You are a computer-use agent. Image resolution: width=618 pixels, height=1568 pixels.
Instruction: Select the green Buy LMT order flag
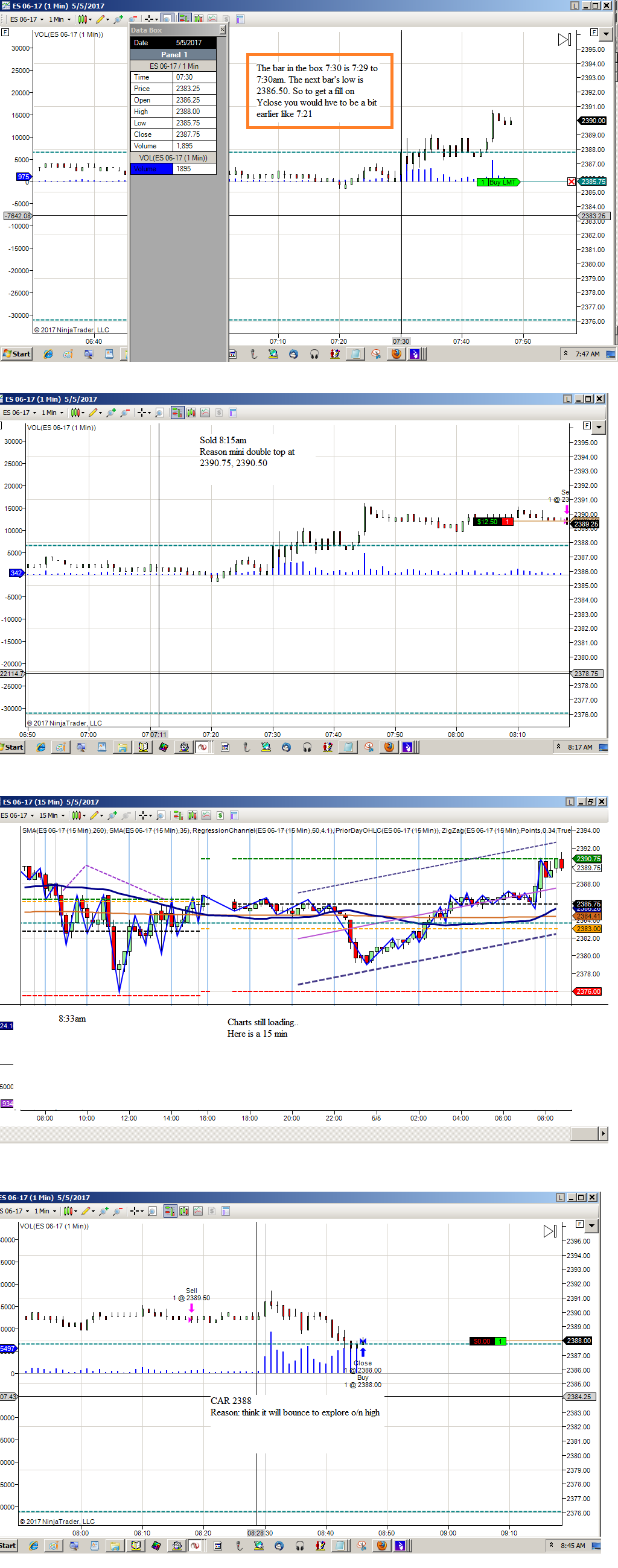tap(498, 182)
